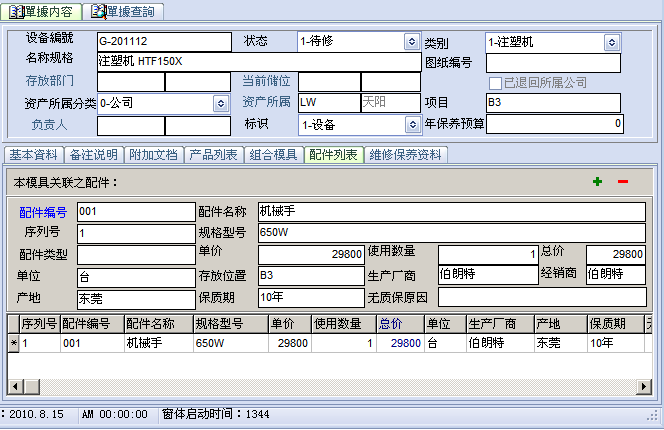Open the 附加文档 tab
The height and width of the screenshot is (430, 664).
153,155
